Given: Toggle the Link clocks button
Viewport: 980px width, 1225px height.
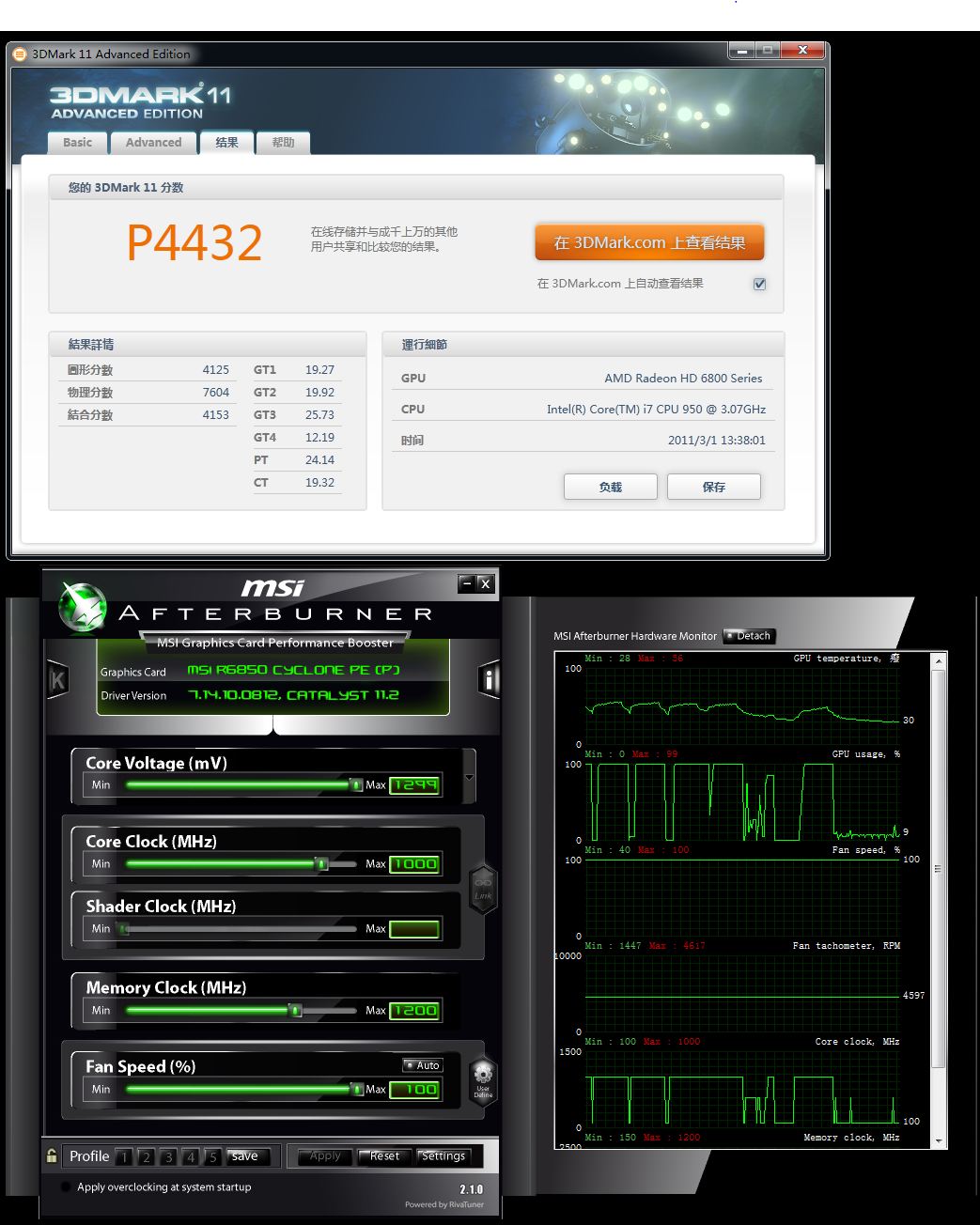Looking at the screenshot, I should (483, 888).
